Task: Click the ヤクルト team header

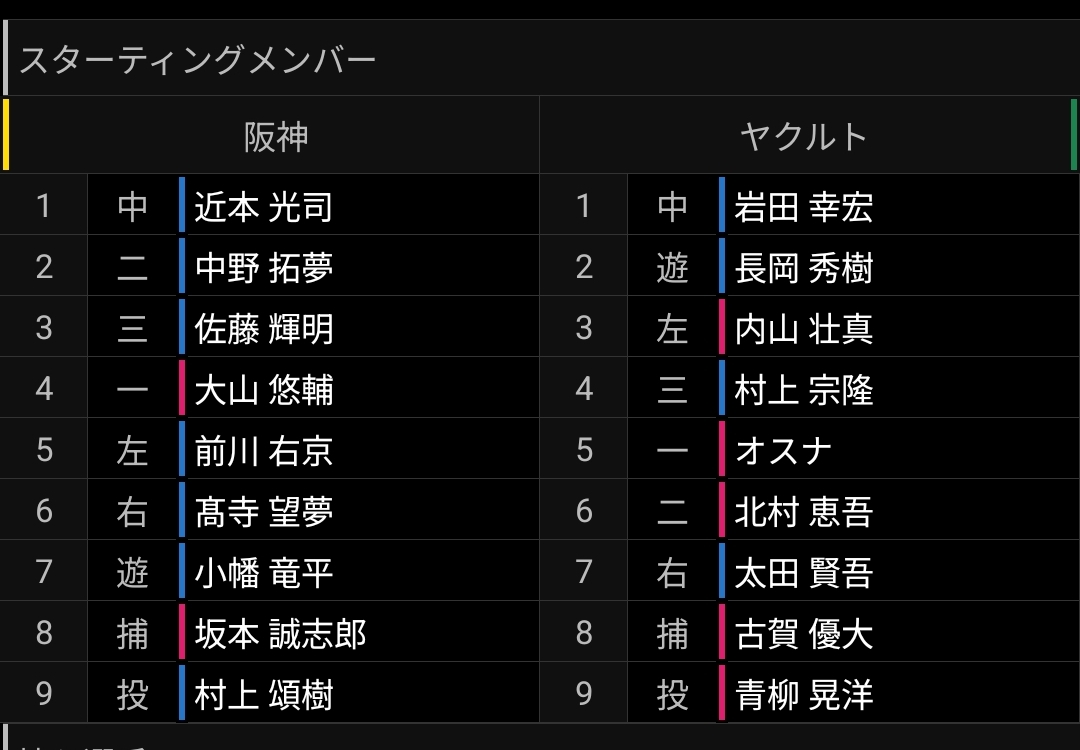Action: coord(803,136)
